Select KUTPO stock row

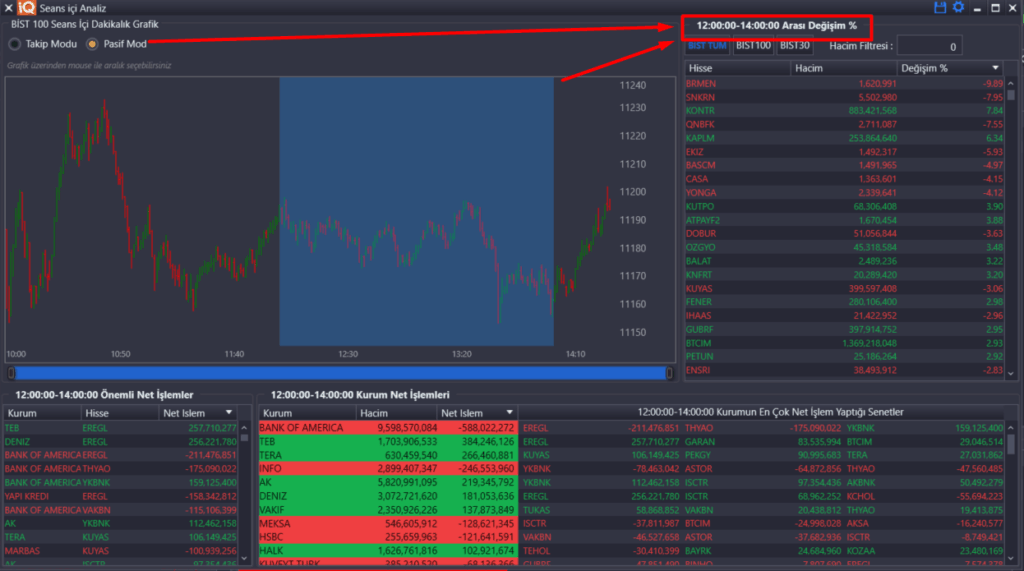coord(844,206)
